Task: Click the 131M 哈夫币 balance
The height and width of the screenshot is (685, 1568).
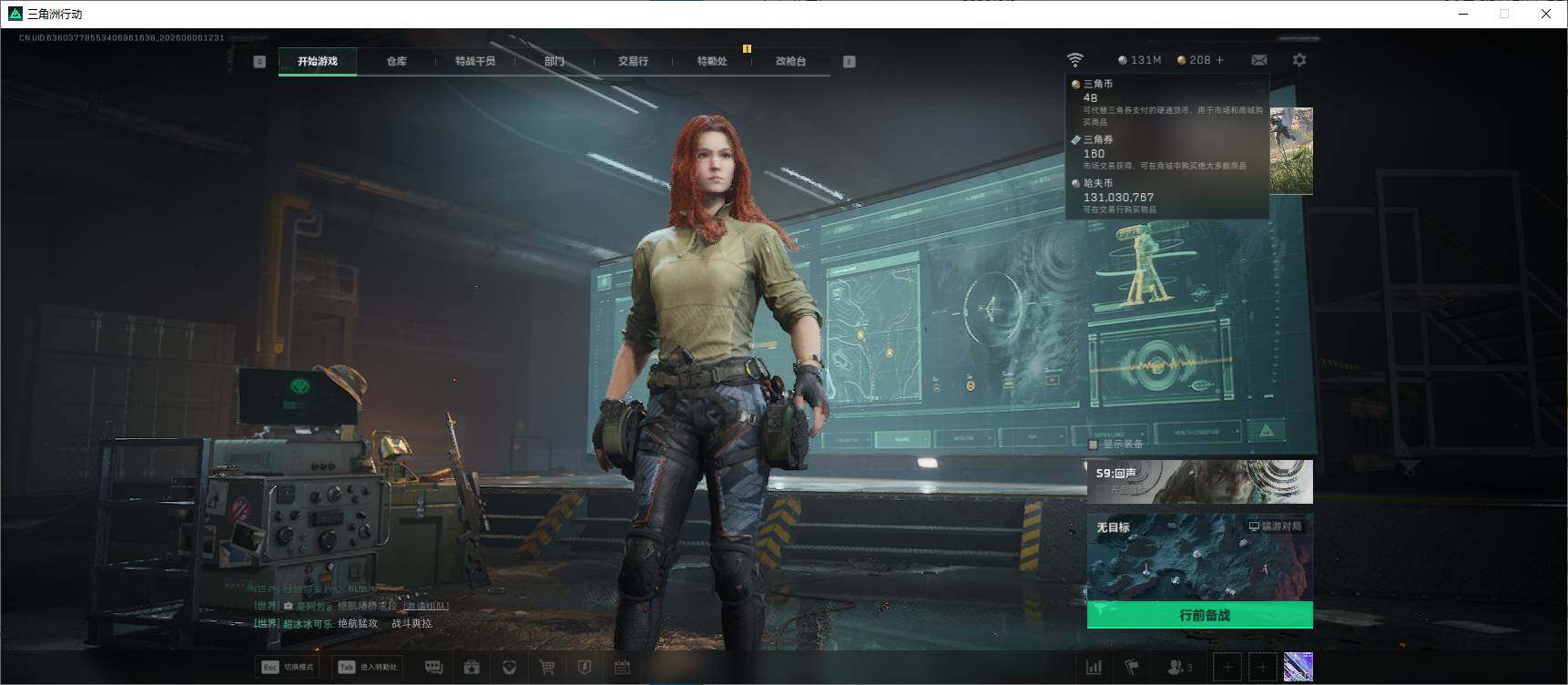Action: pyautogui.click(x=1140, y=60)
